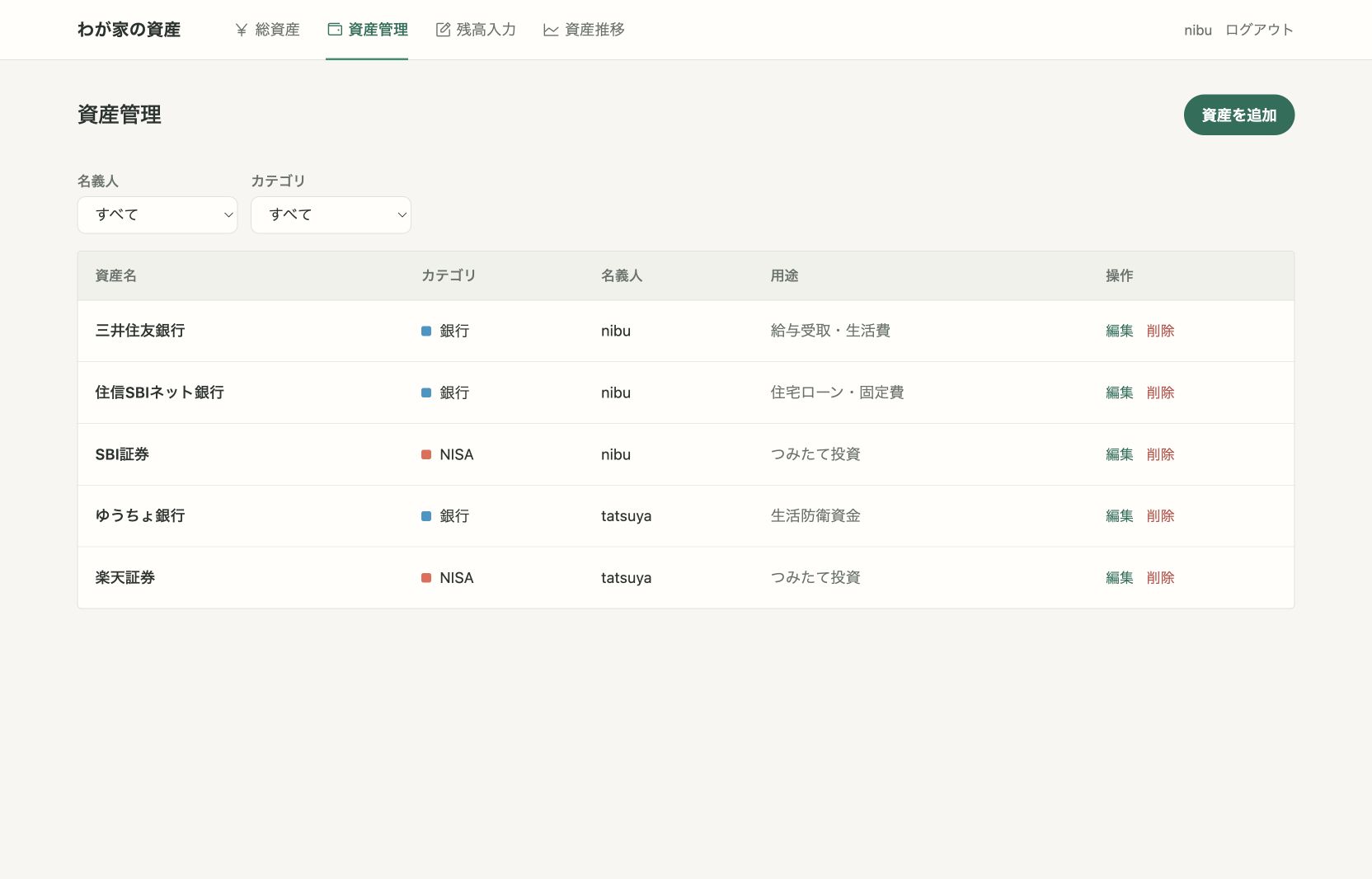
Task: Click the 楽天証券 asset name
Action: coord(125,577)
